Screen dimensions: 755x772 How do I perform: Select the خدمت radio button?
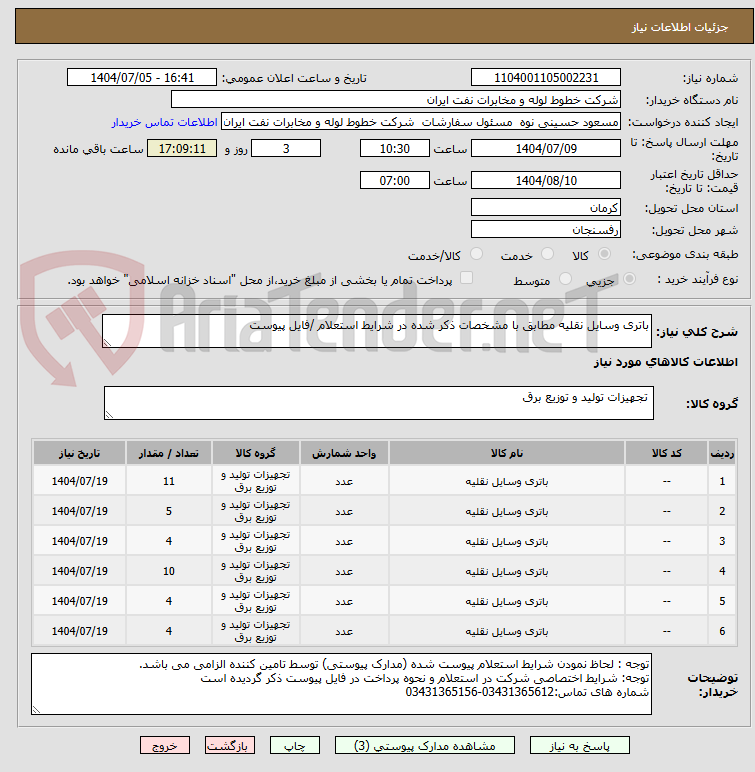coord(547,254)
